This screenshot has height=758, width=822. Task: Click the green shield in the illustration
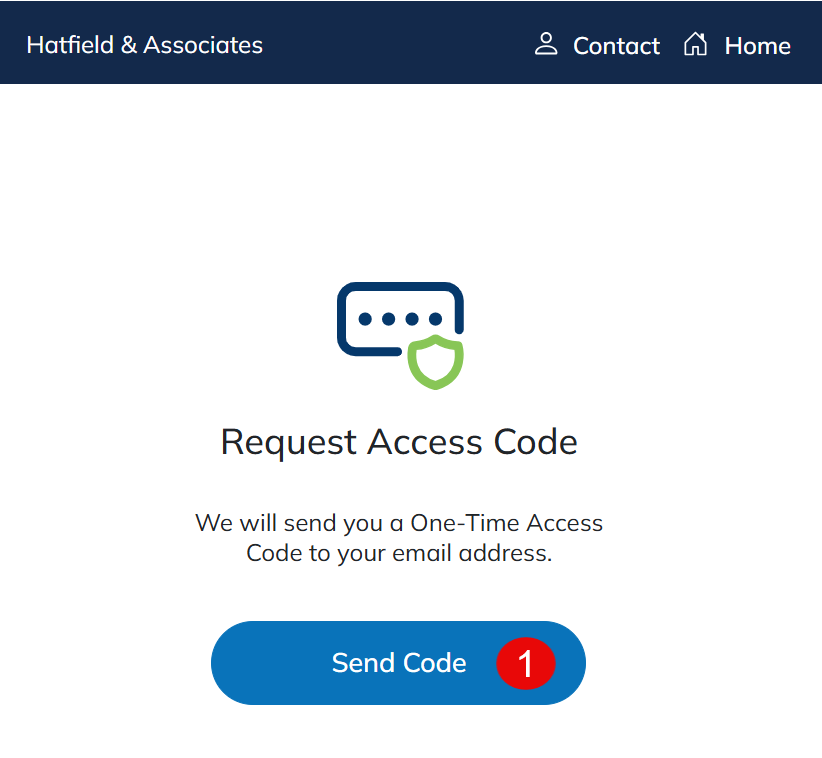(x=436, y=362)
